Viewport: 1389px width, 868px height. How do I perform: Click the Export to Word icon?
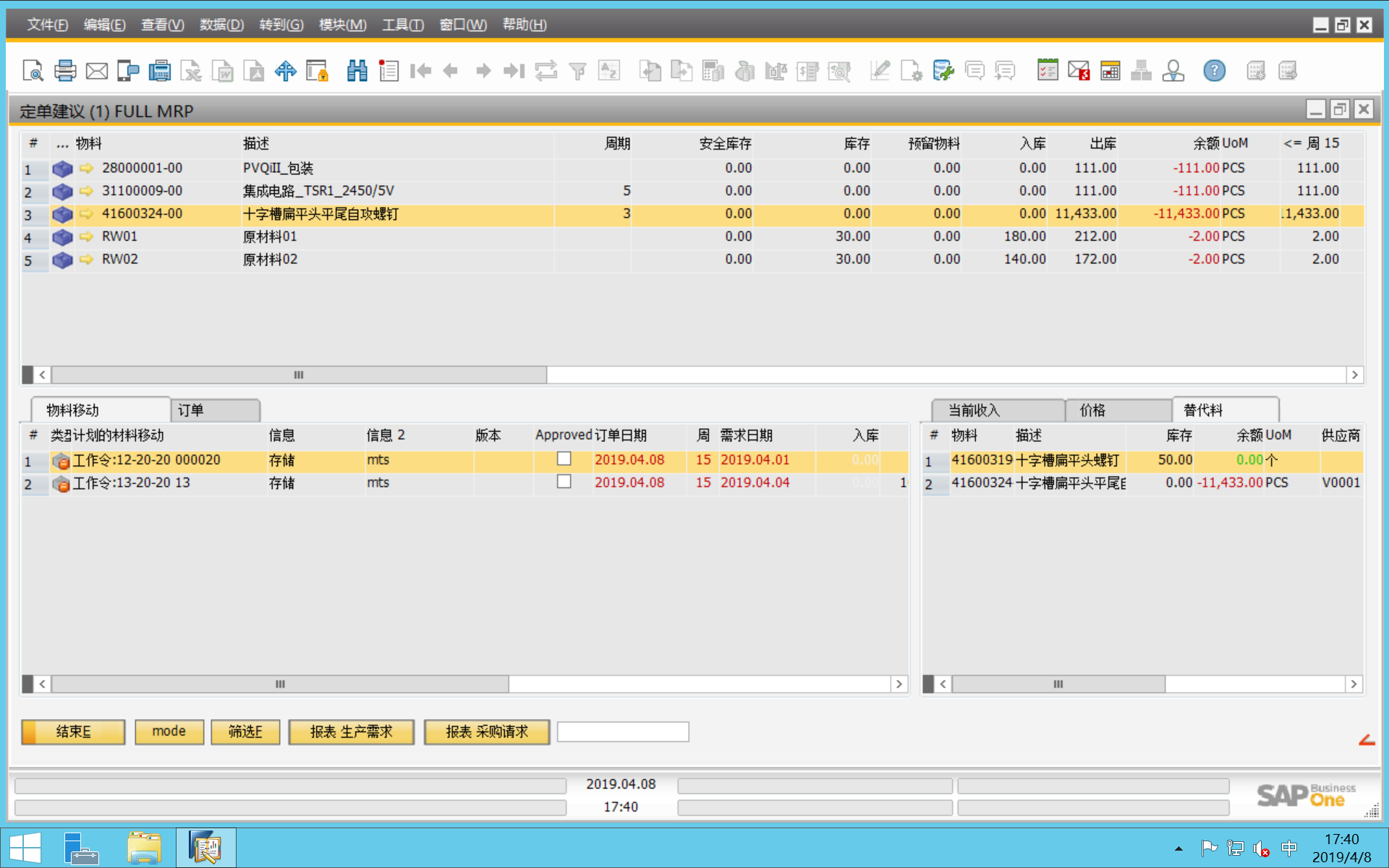223,71
